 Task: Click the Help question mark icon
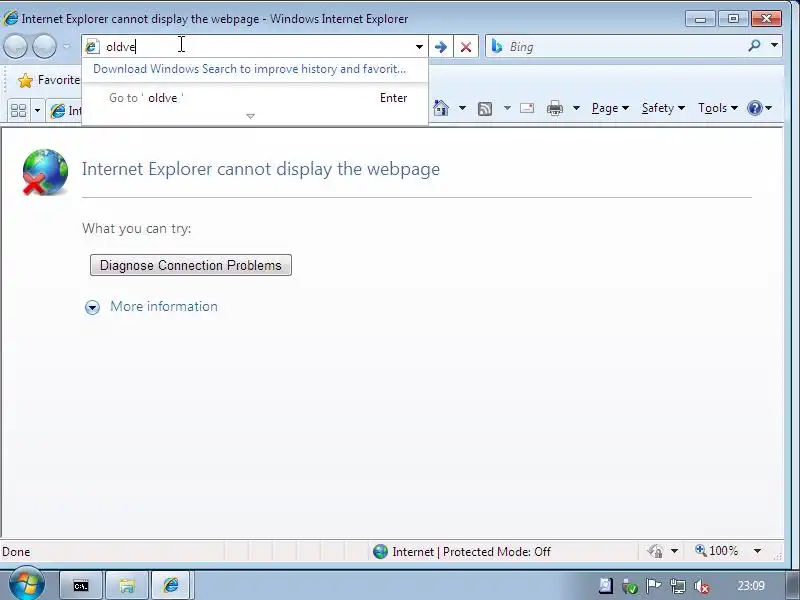click(x=755, y=108)
